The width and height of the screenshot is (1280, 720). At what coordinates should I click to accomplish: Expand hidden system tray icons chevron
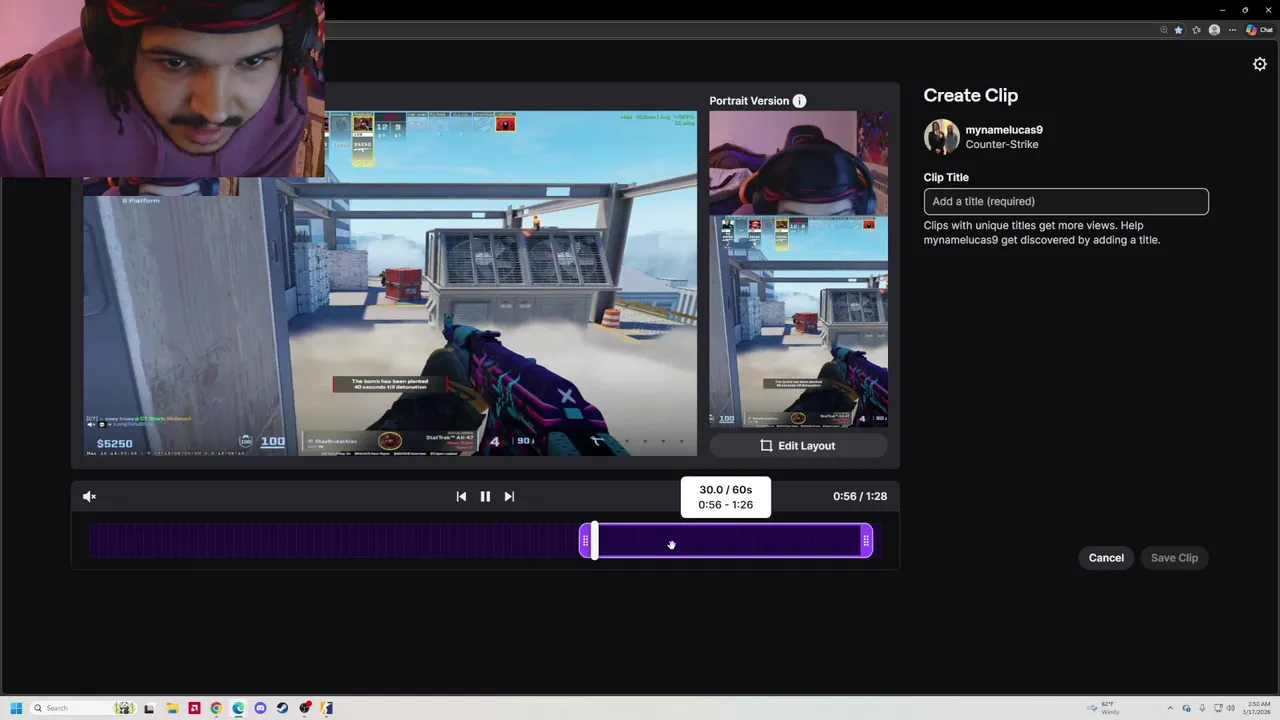tap(1170, 708)
